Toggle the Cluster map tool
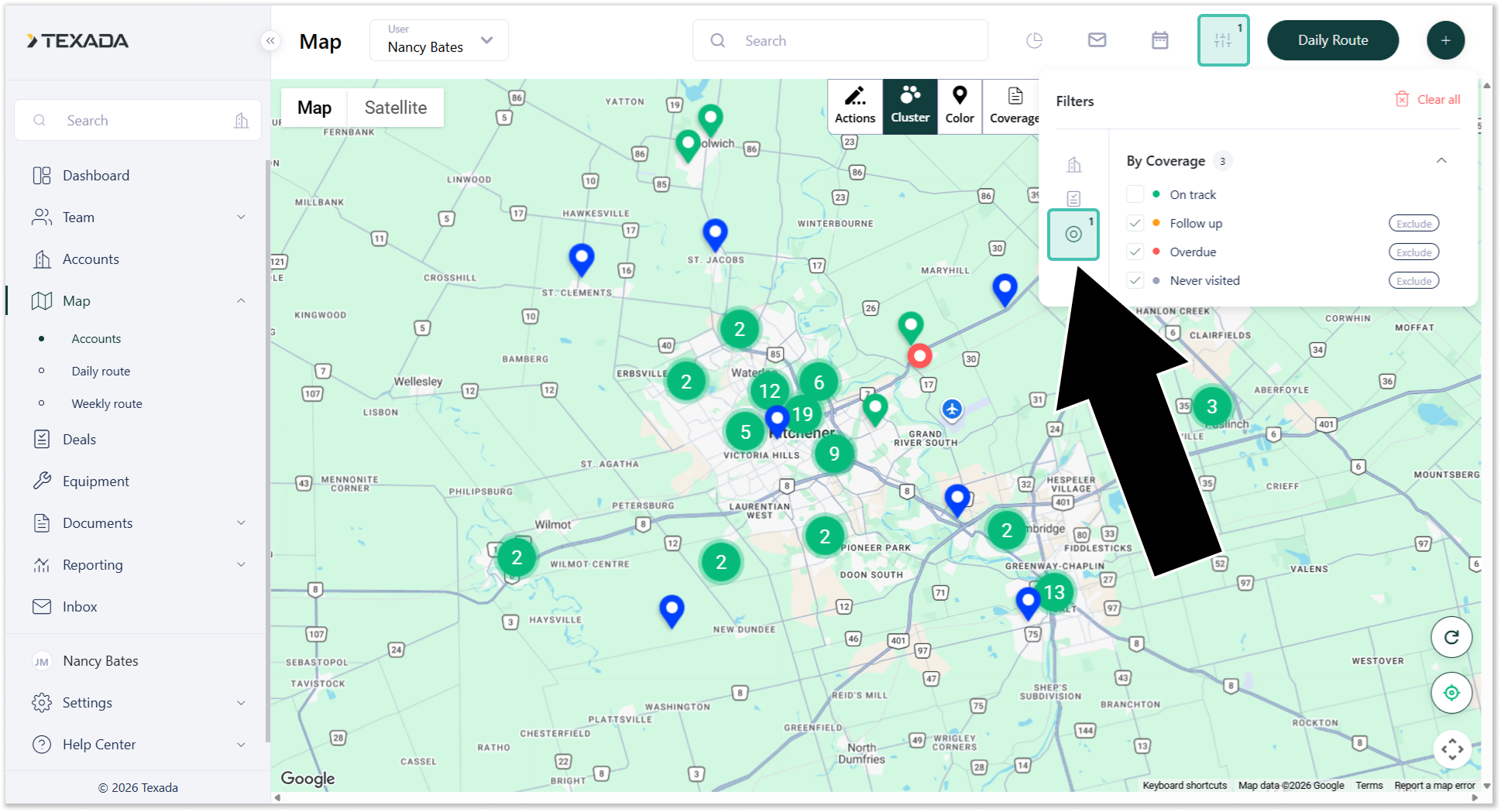1501x812 pixels. pos(910,106)
